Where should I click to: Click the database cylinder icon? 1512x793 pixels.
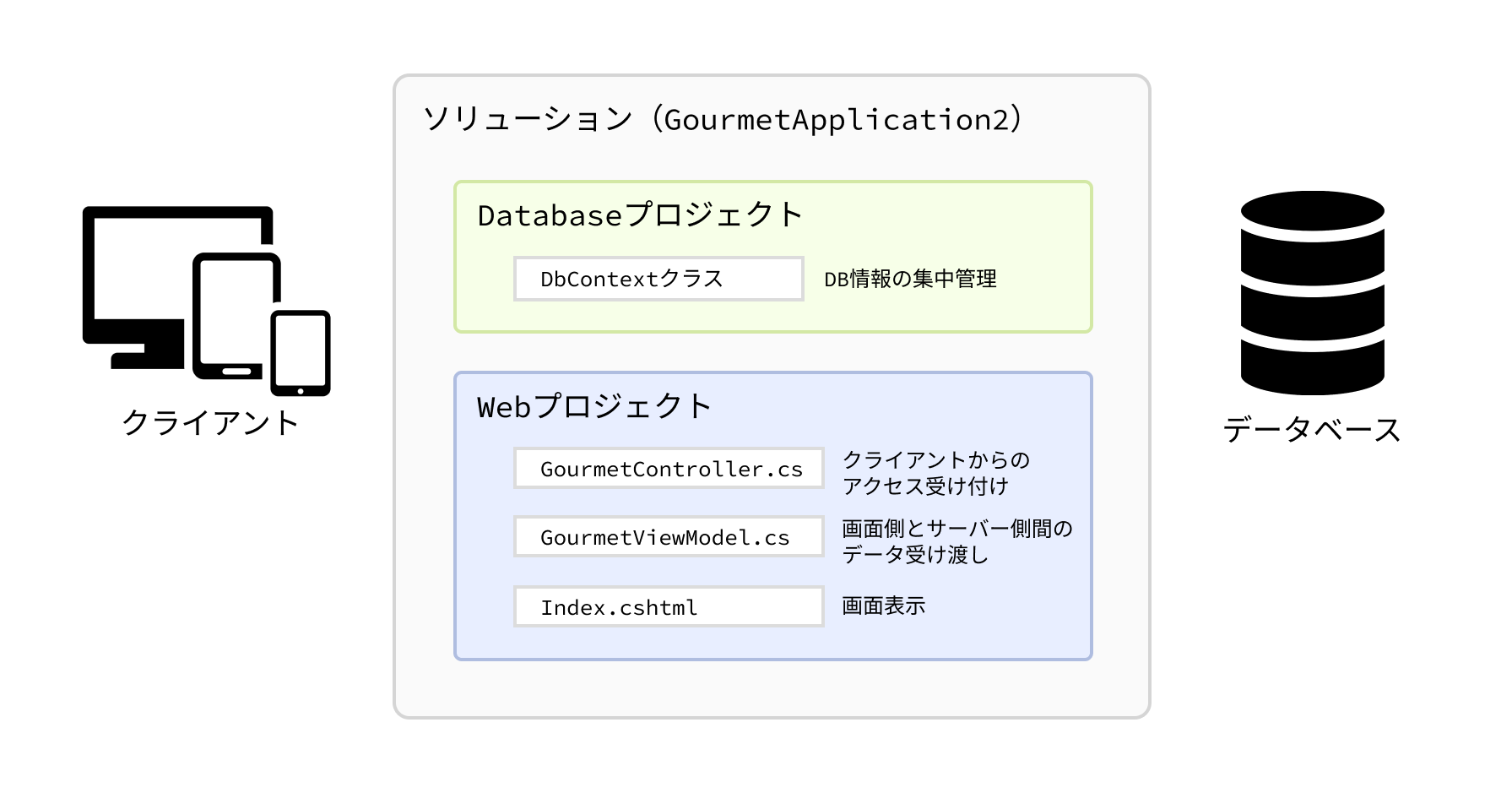click(x=1312, y=292)
